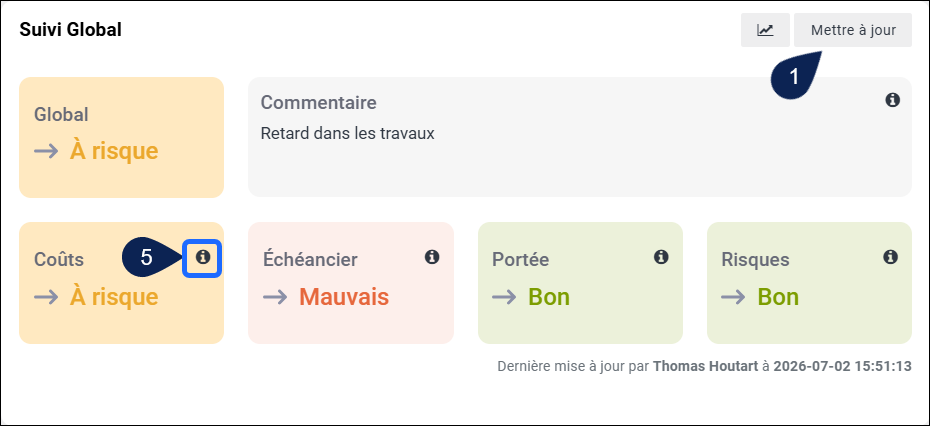The height and width of the screenshot is (426, 930).
Task: Click the arrow beside Global À risque
Action: click(46, 151)
